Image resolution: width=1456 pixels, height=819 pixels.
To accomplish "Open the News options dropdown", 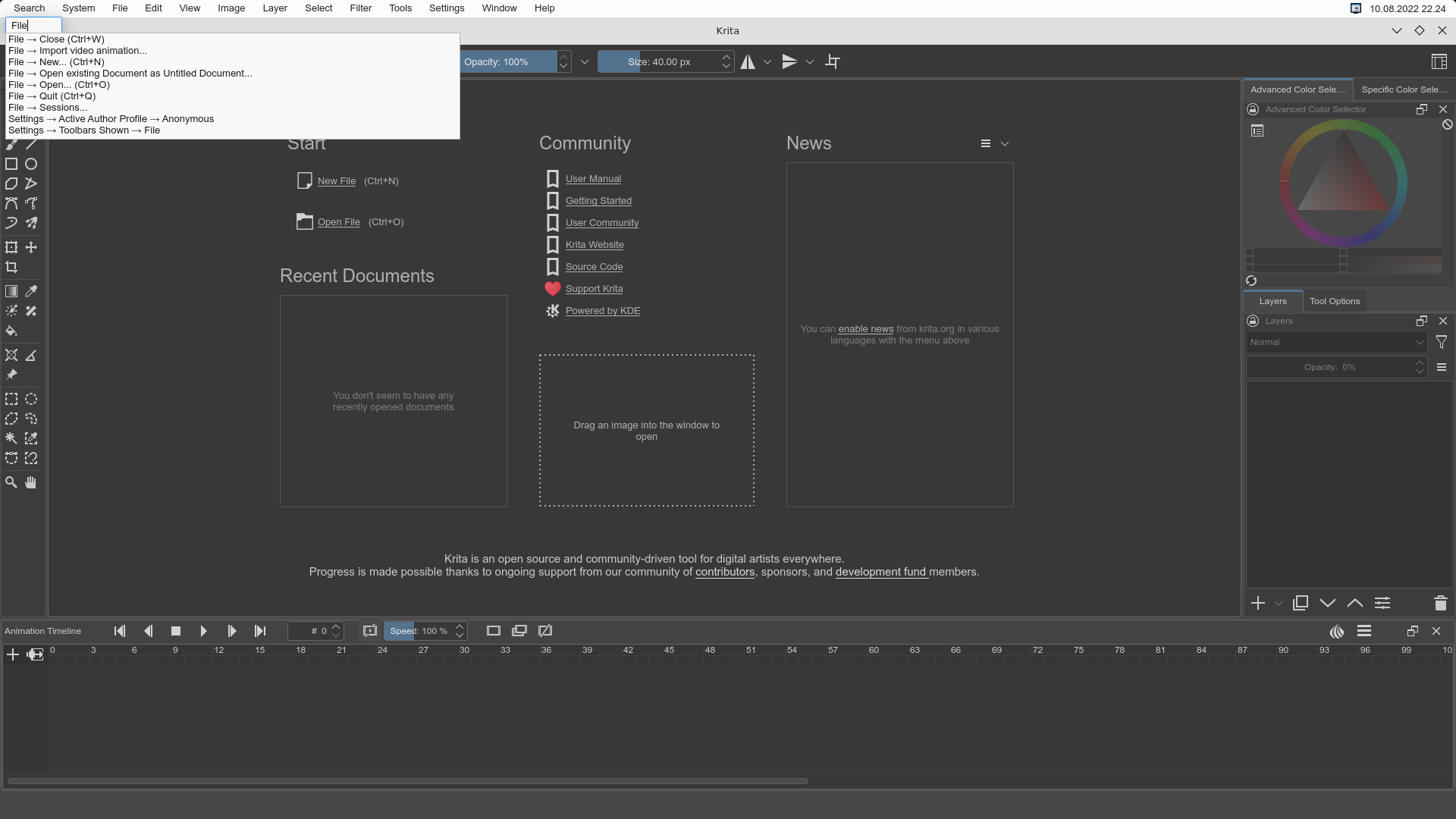I will tap(1005, 143).
